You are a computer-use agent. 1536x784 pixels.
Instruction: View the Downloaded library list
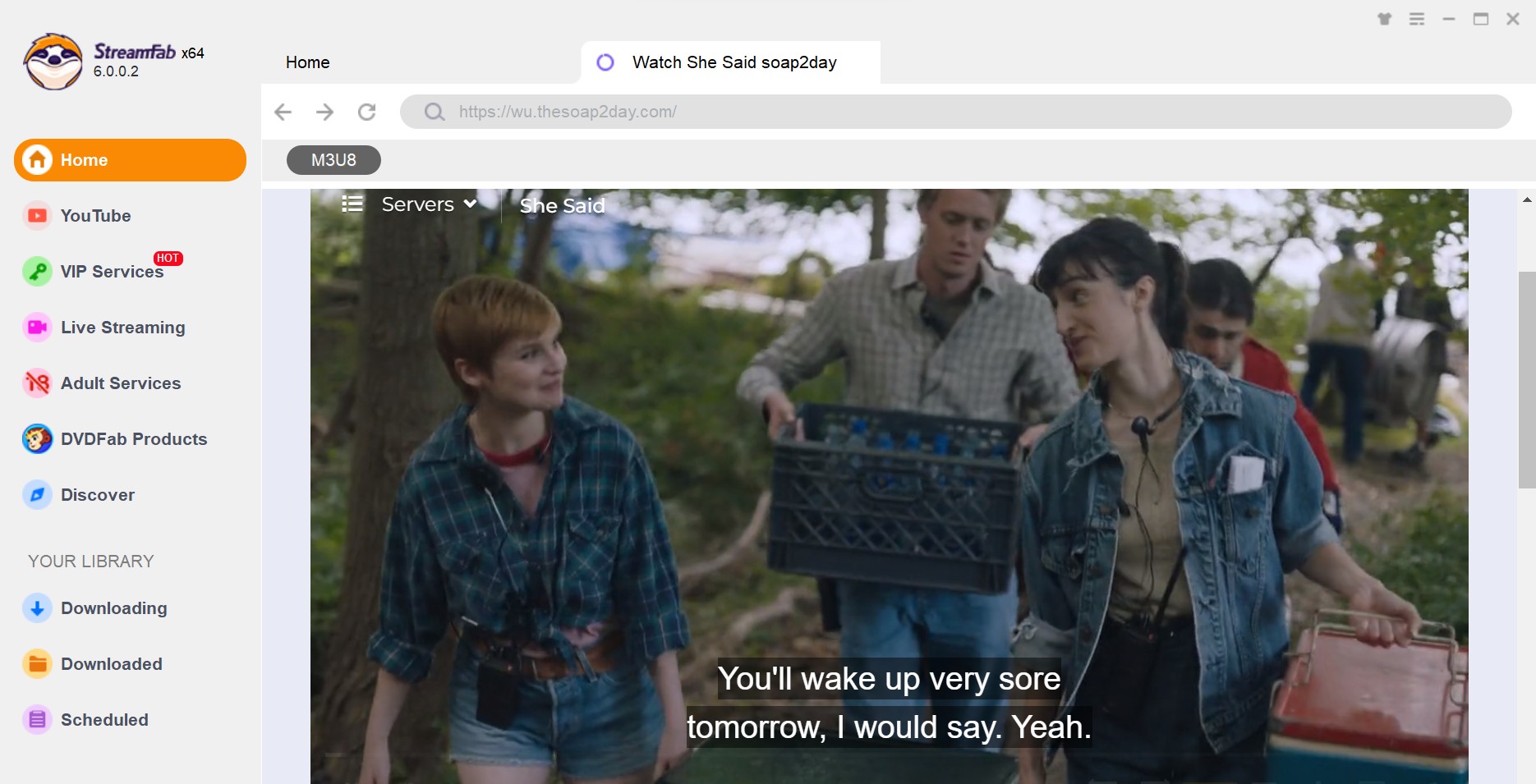(x=112, y=664)
